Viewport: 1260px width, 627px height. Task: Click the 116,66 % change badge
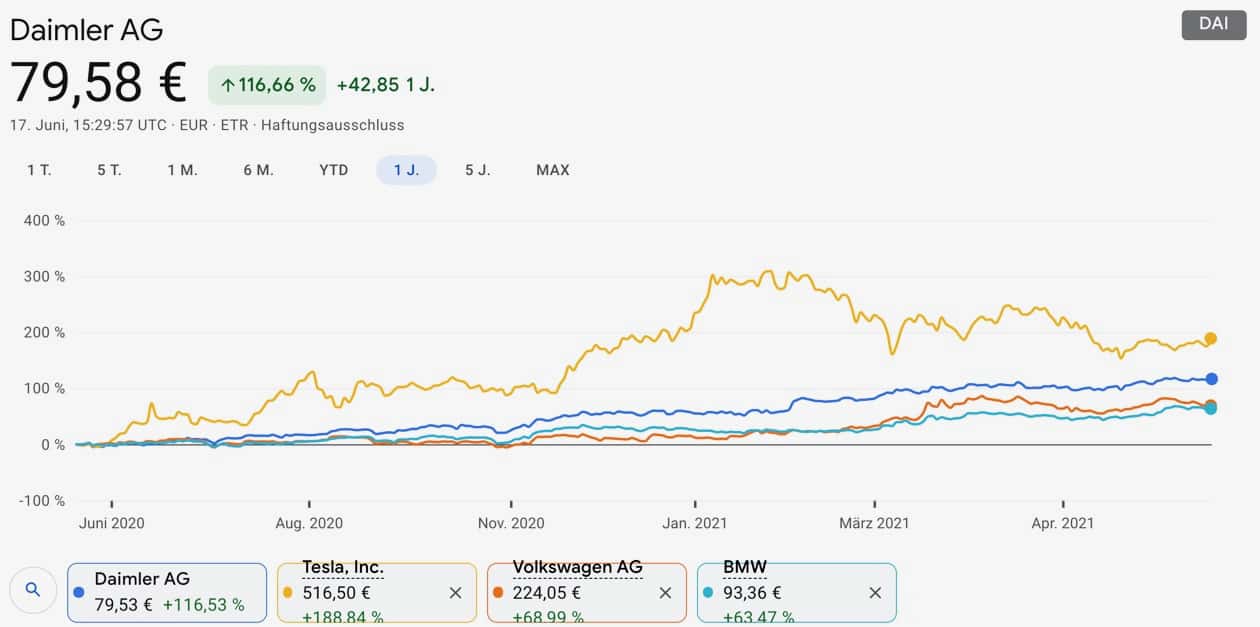click(267, 85)
